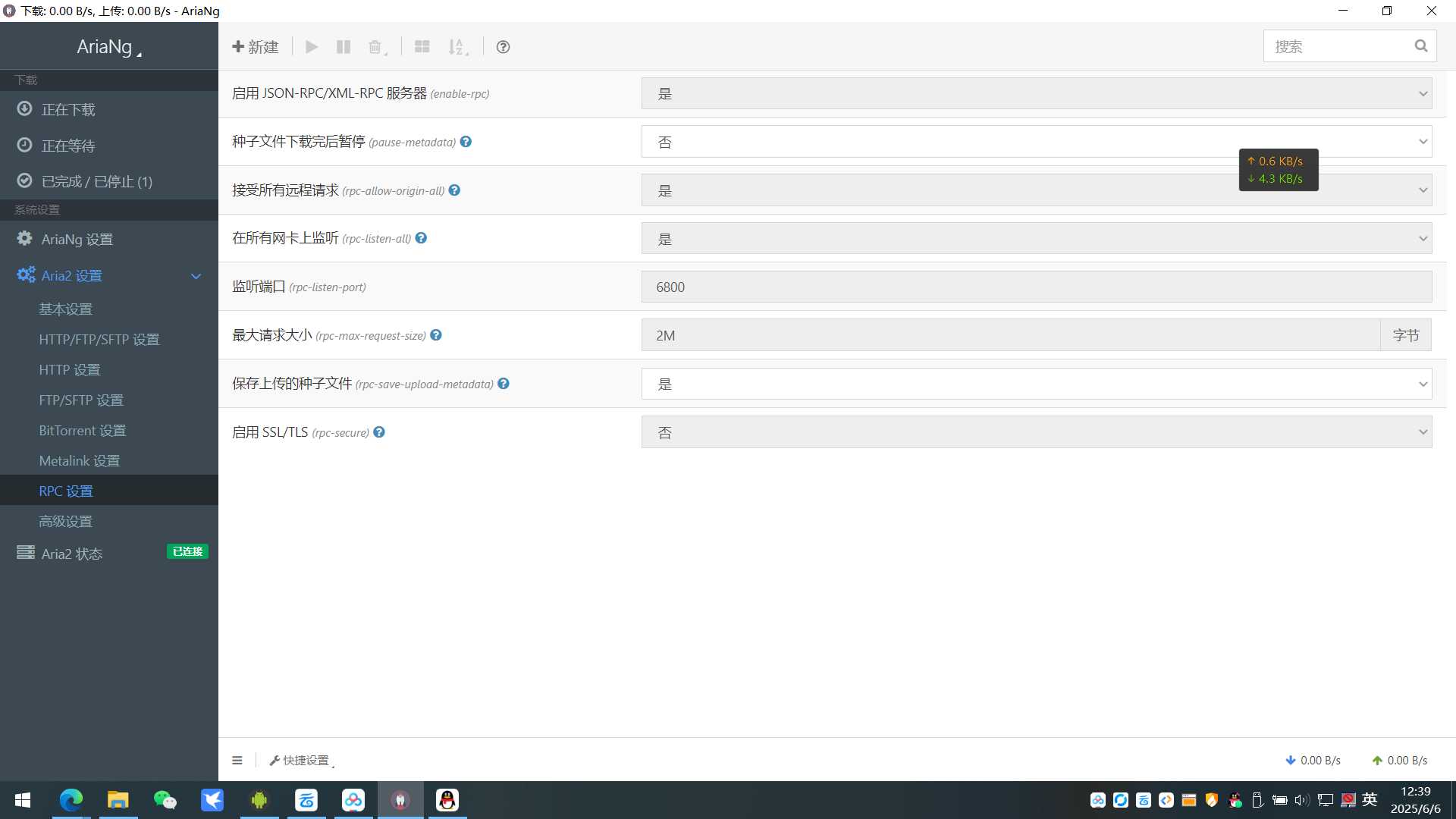Click the volume icon in system tray

tap(1302, 800)
